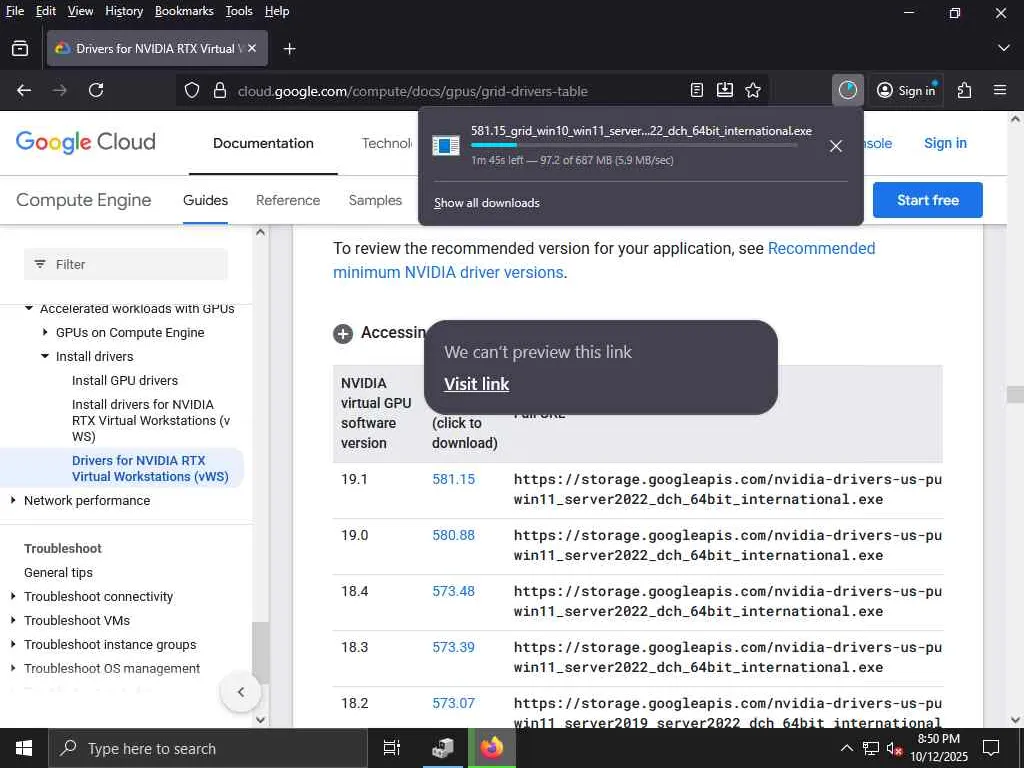The width and height of the screenshot is (1024, 768).
Task: Download driver version 580.88
Action: click(453, 536)
